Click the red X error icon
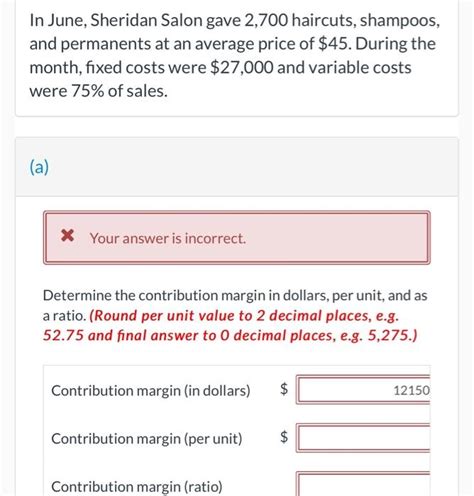 [x=67, y=236]
